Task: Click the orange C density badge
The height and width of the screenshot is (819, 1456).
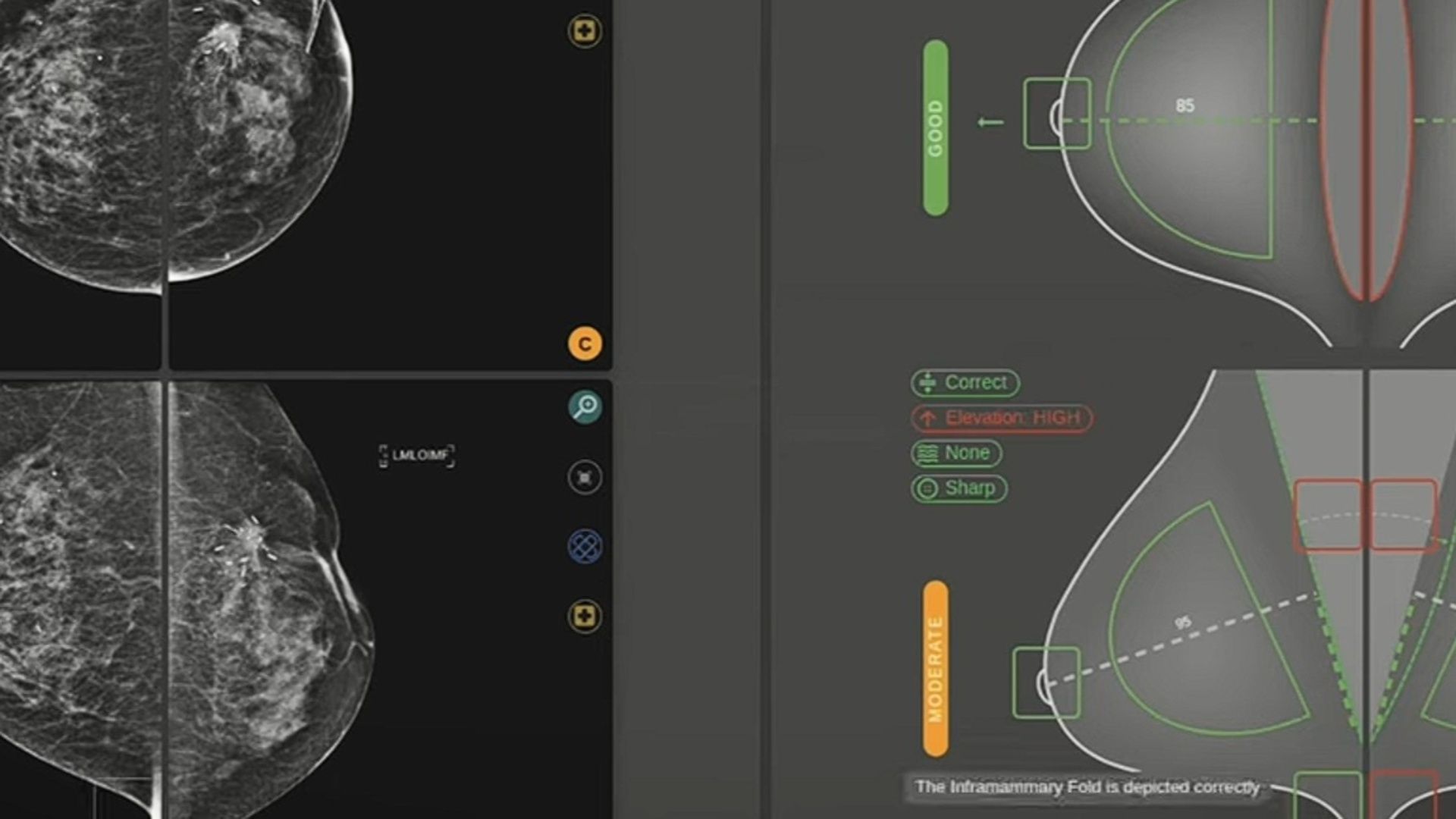Action: point(585,344)
